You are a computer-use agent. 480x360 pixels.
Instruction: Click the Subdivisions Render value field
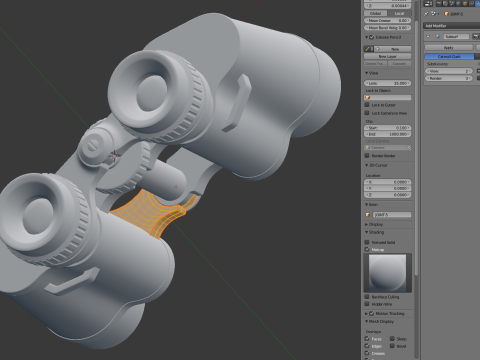[449, 78]
